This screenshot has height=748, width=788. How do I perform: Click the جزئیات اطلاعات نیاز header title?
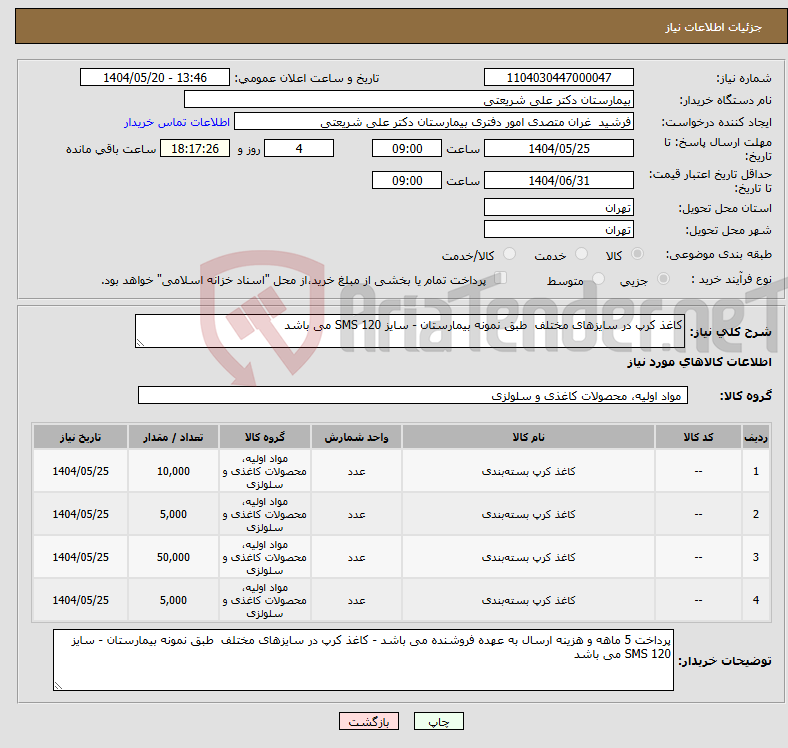(x=713, y=27)
